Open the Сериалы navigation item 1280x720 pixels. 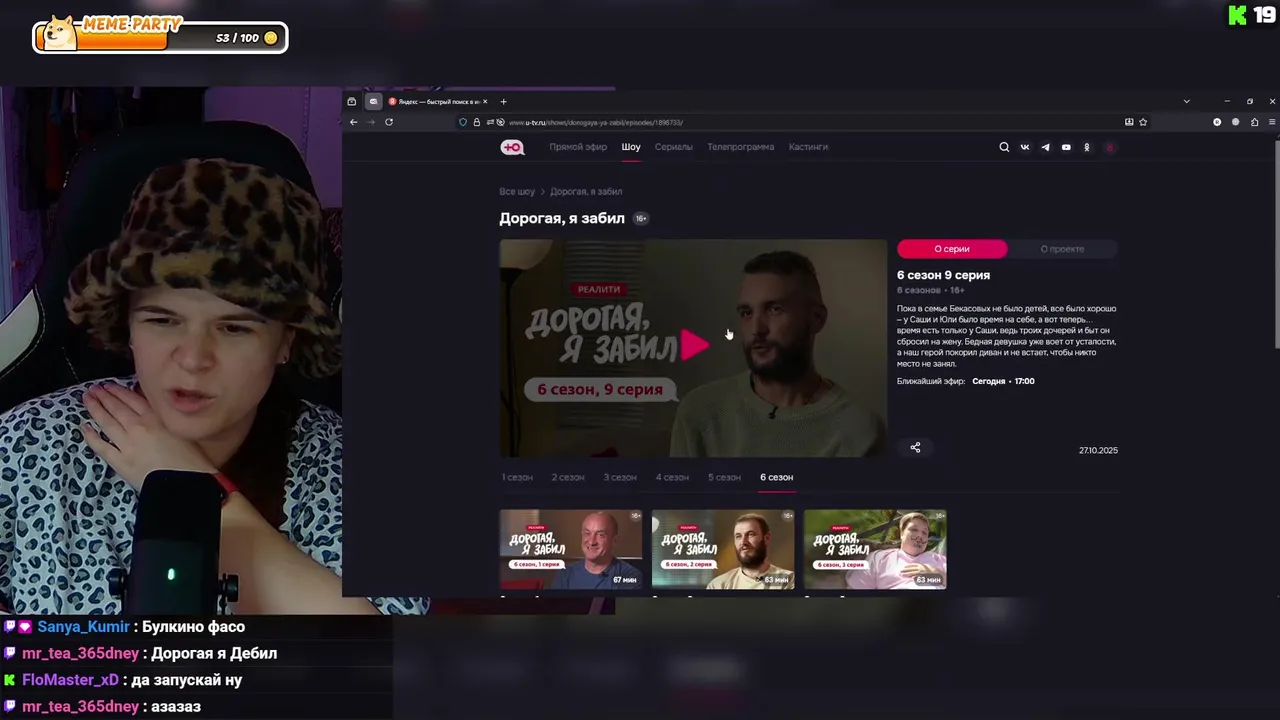(674, 147)
